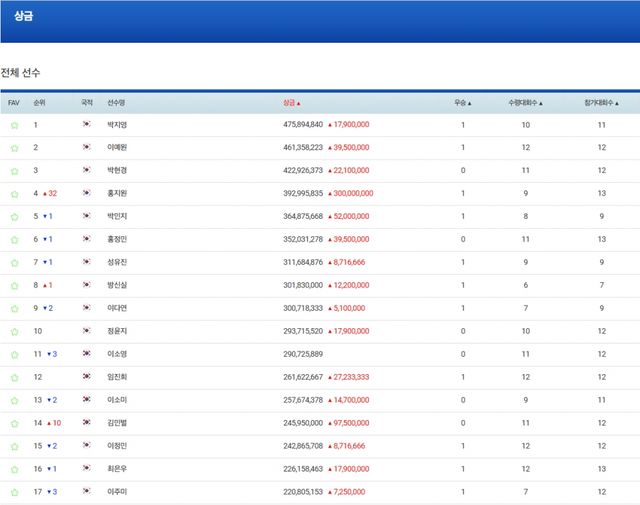The image size is (640, 505).
Task: Toggle the favorite star for 박현경
Action: (14, 171)
